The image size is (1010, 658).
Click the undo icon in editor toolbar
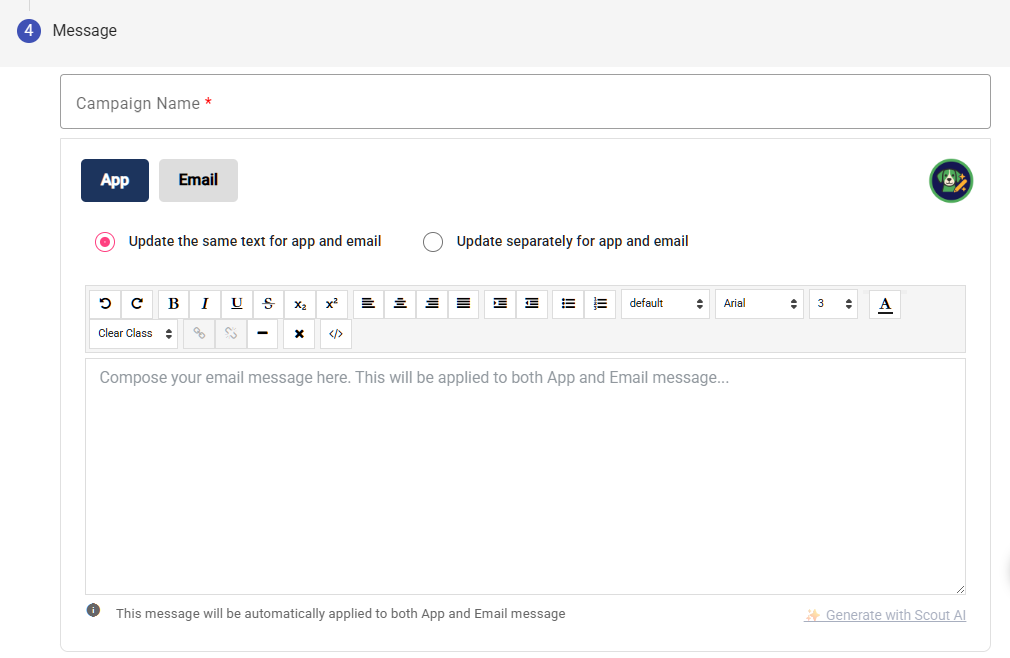105,303
